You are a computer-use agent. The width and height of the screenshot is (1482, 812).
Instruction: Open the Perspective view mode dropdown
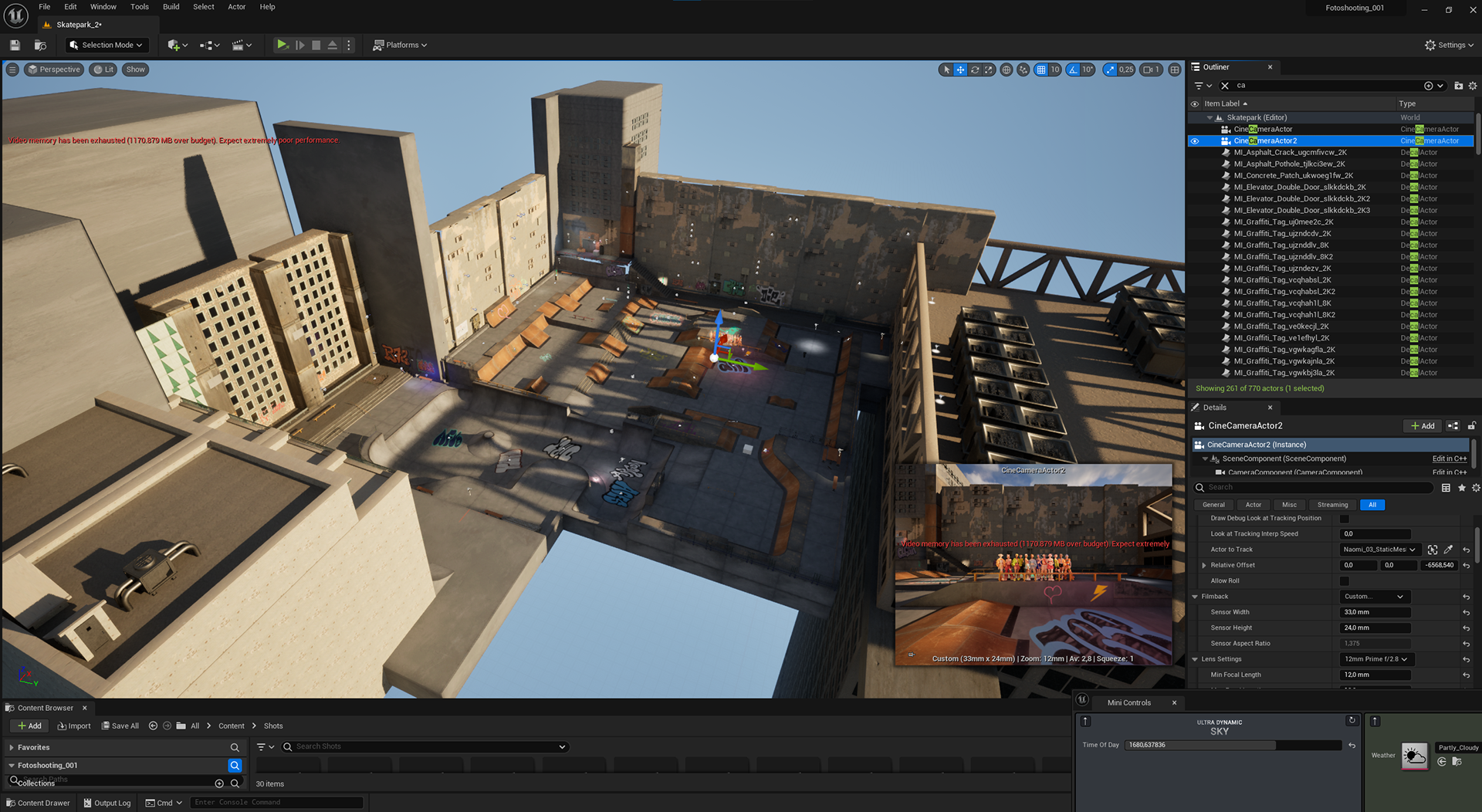pos(53,69)
